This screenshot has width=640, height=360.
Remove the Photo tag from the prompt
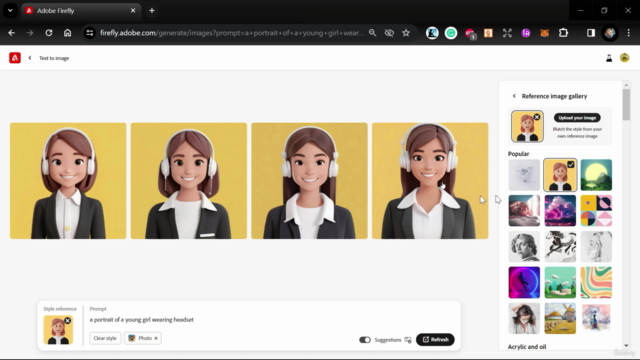(x=156, y=338)
